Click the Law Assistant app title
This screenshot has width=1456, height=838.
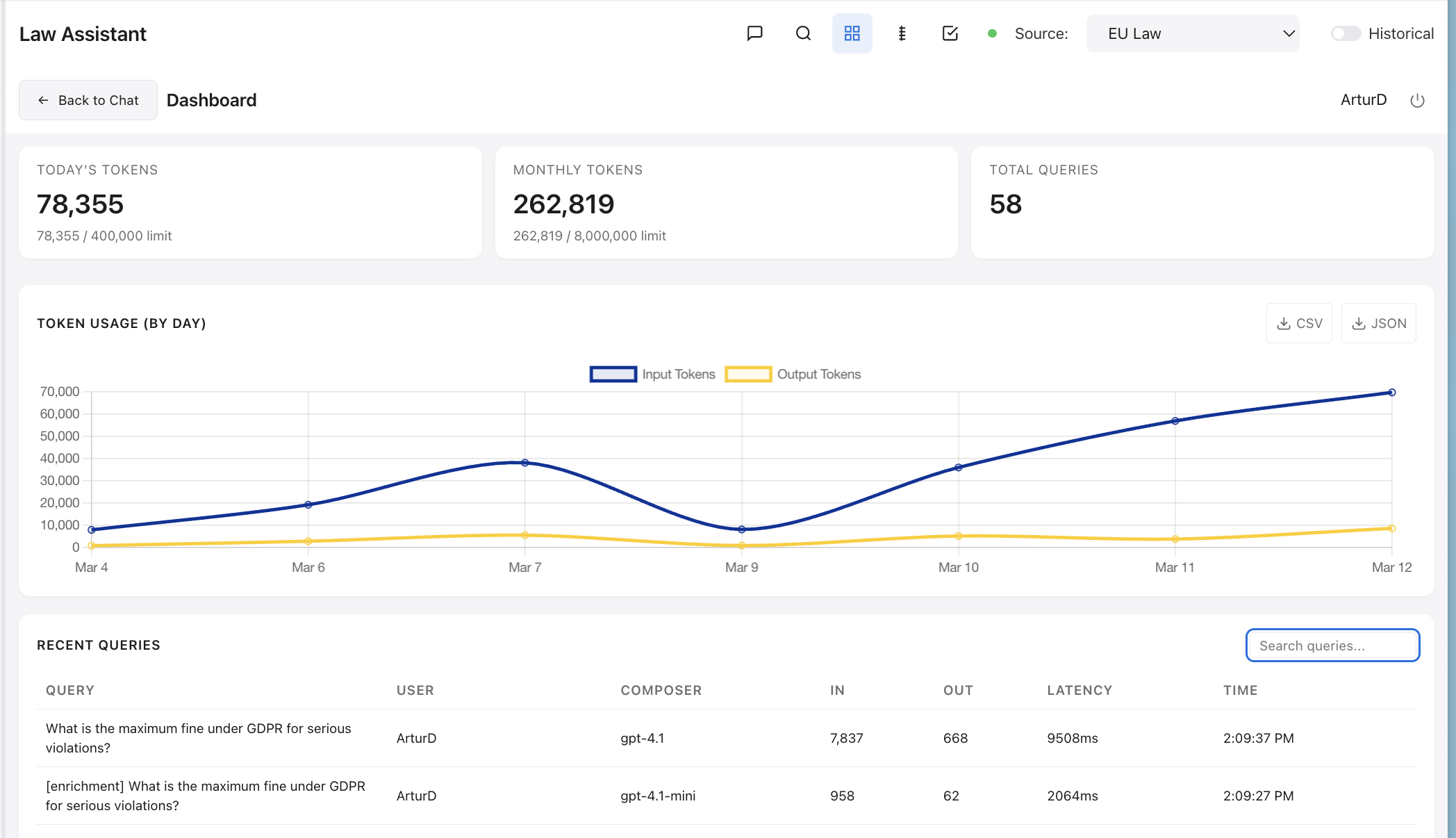click(x=83, y=33)
